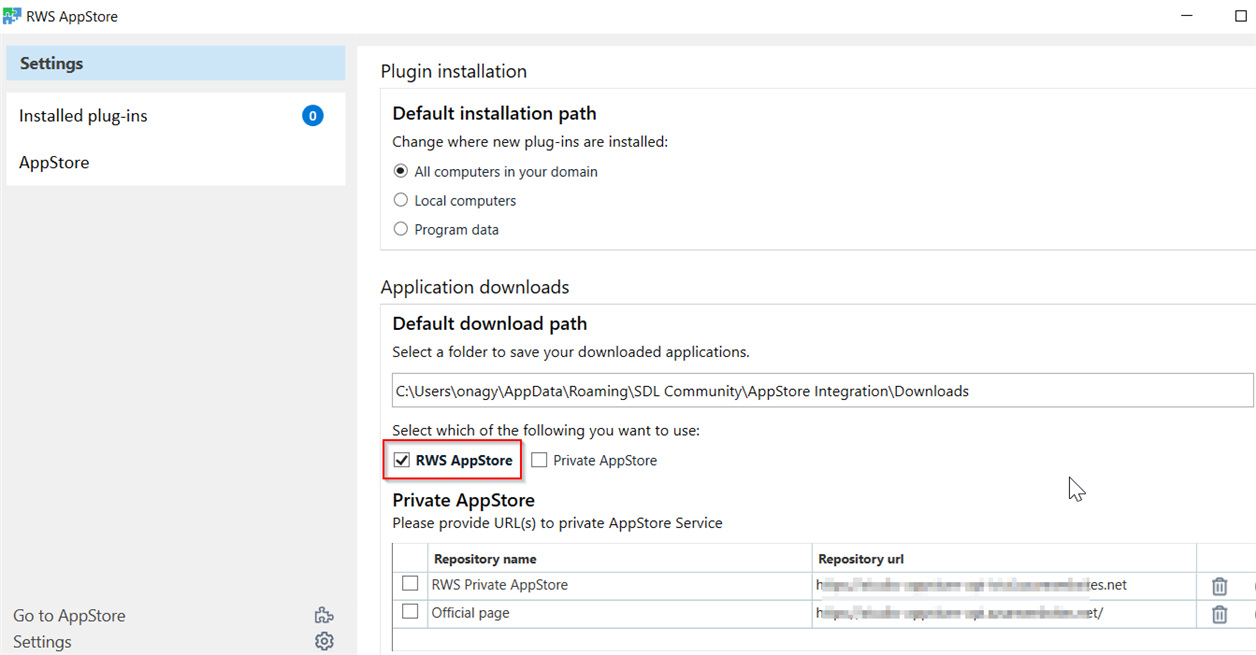
Task: Select Local computers installation option
Action: click(401, 200)
